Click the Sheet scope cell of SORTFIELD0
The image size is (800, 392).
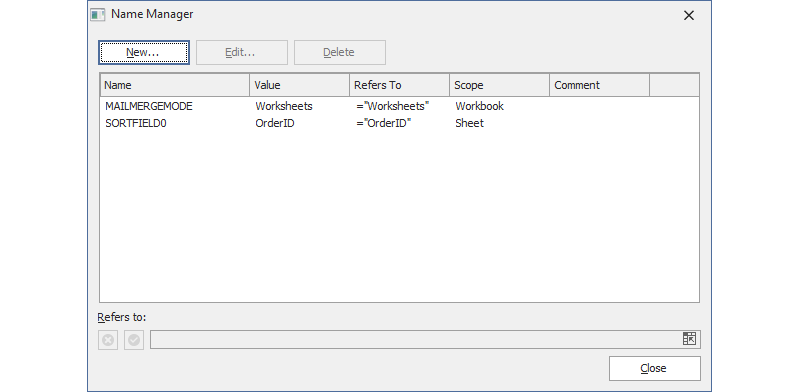[469, 124]
